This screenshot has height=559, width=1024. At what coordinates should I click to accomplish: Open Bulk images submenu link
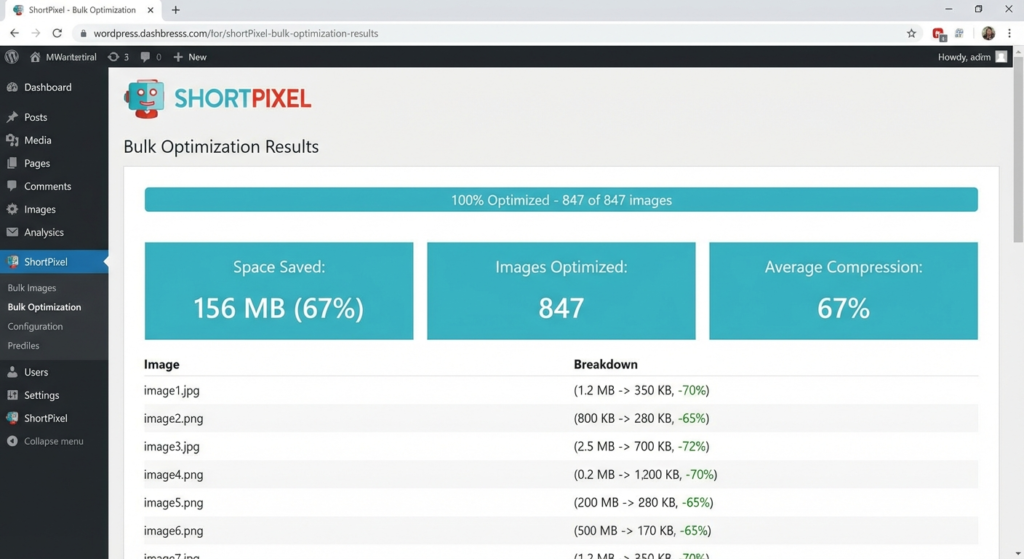pos(32,288)
